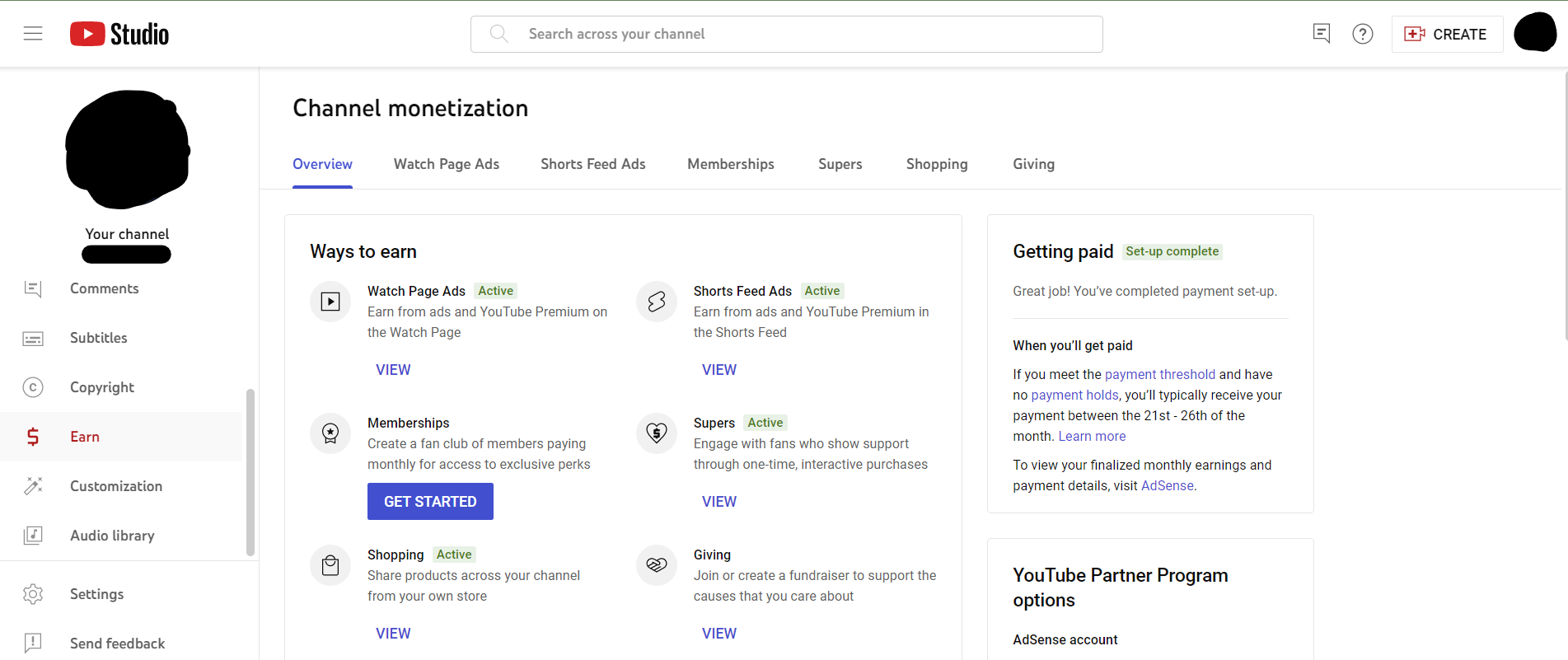Click the Subtitles sidebar icon
Image resolution: width=1568 pixels, height=660 pixels.
33,338
